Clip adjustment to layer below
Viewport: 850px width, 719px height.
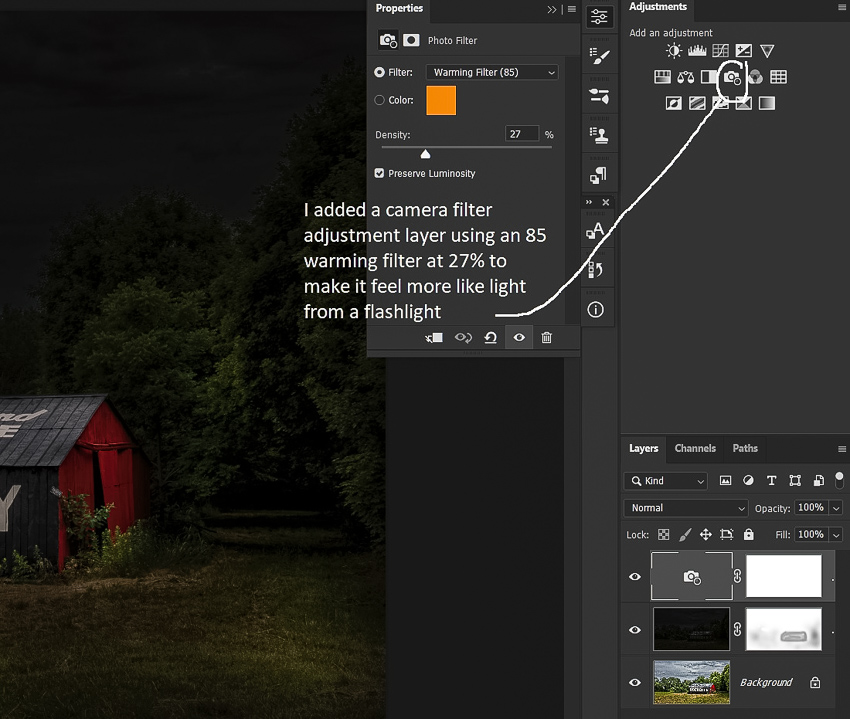[434, 338]
